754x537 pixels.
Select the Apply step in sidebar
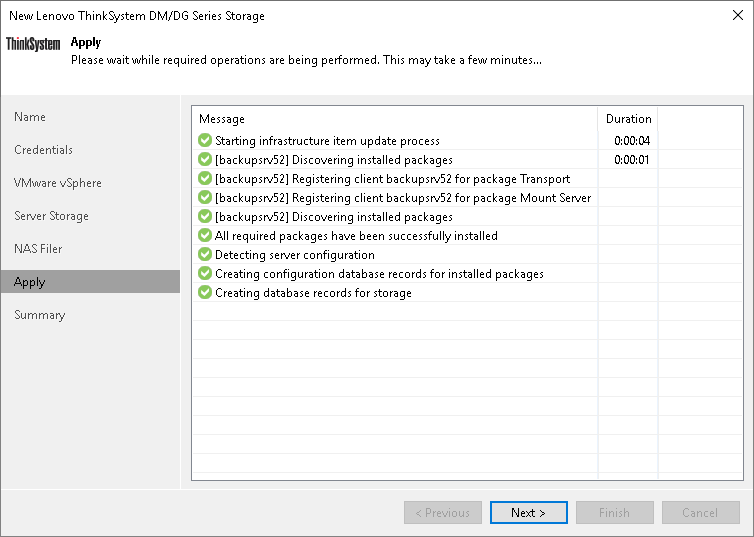point(90,282)
